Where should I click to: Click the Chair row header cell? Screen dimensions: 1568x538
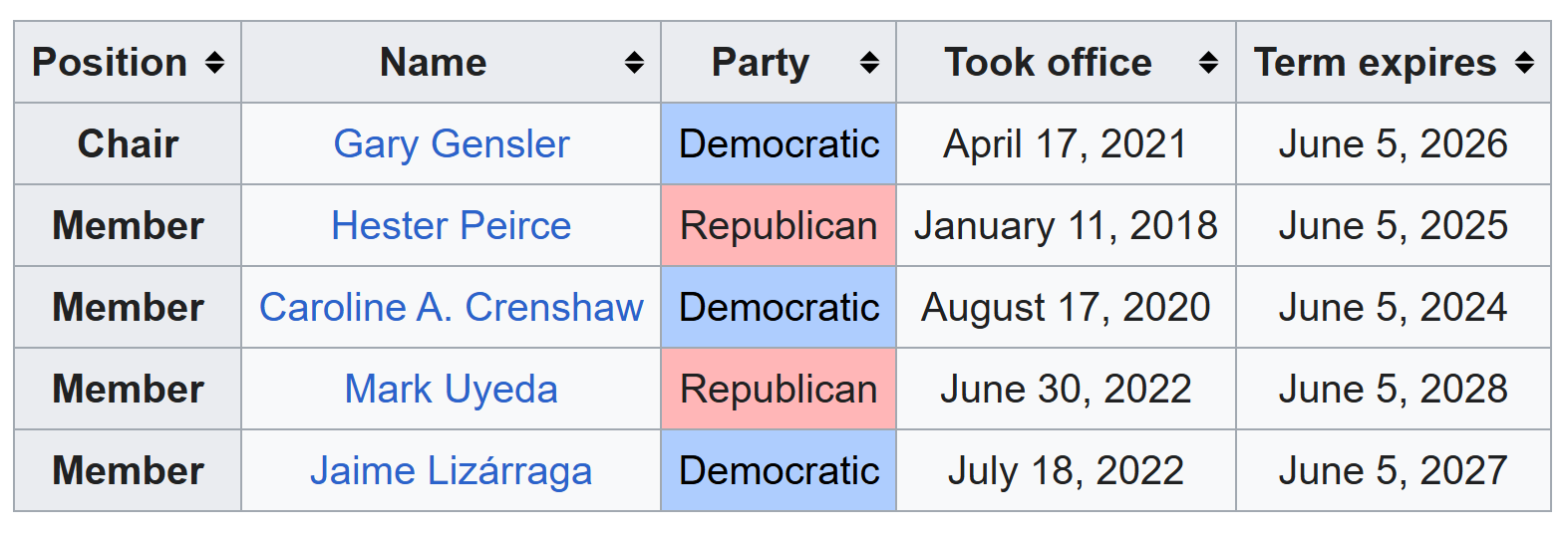point(128,143)
